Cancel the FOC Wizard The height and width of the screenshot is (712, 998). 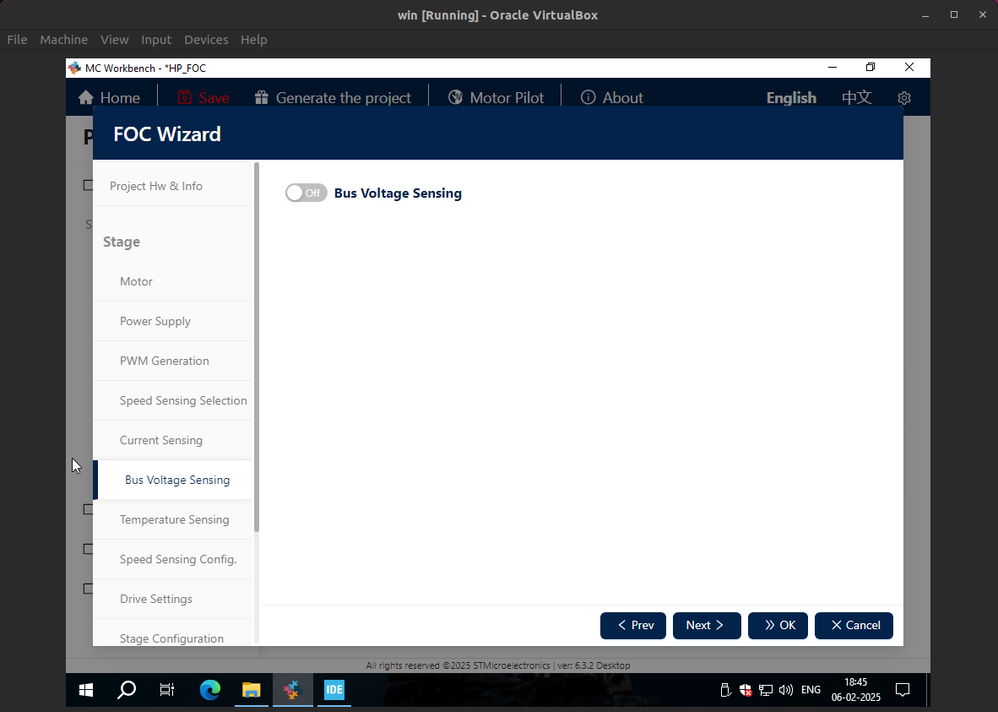(854, 625)
